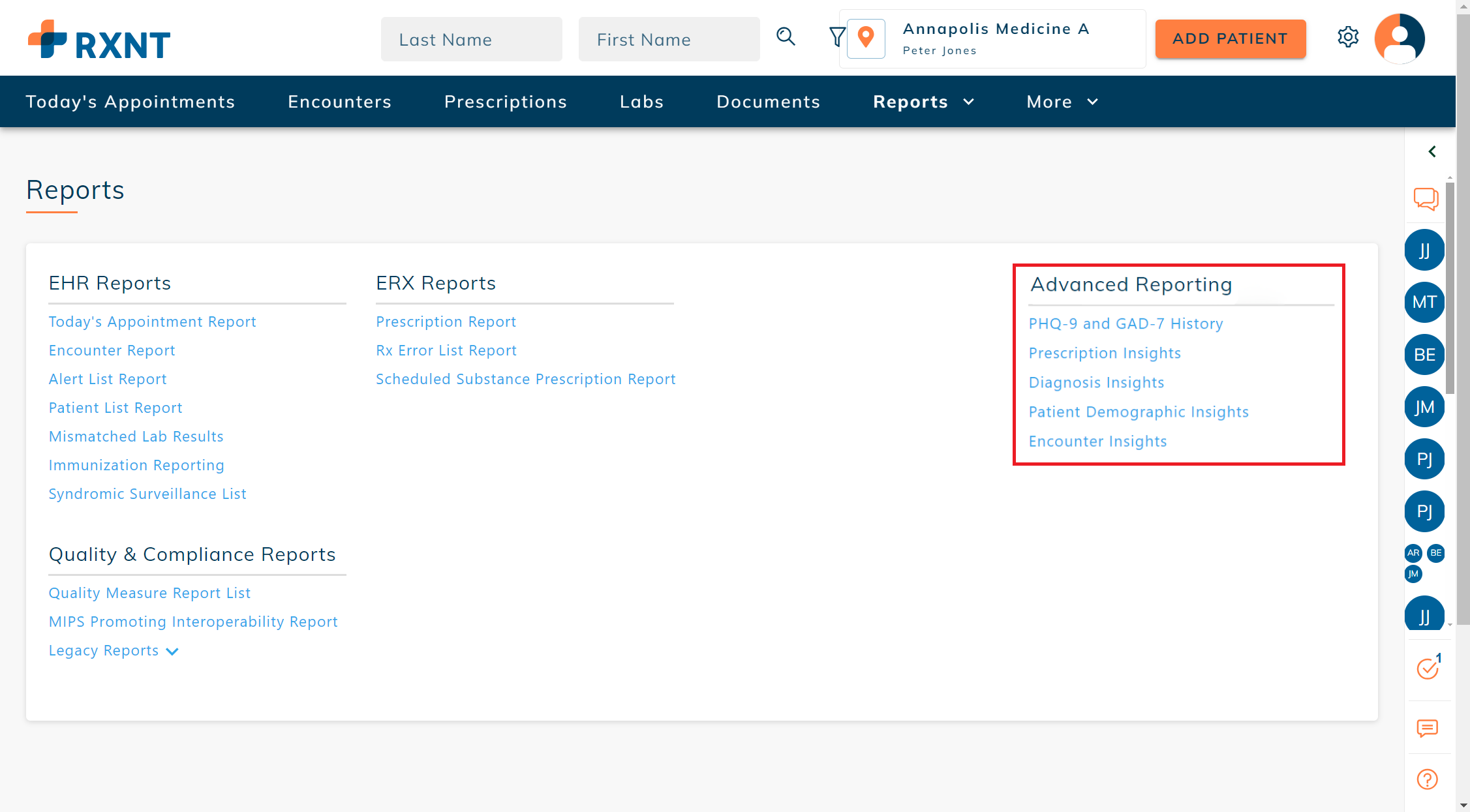Open the Prescription Insights link
The image size is (1470, 812).
[1104, 353]
